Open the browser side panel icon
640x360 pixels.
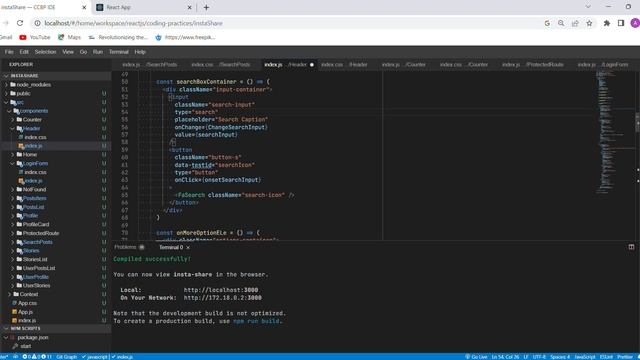pyautogui.click(x=621, y=23)
